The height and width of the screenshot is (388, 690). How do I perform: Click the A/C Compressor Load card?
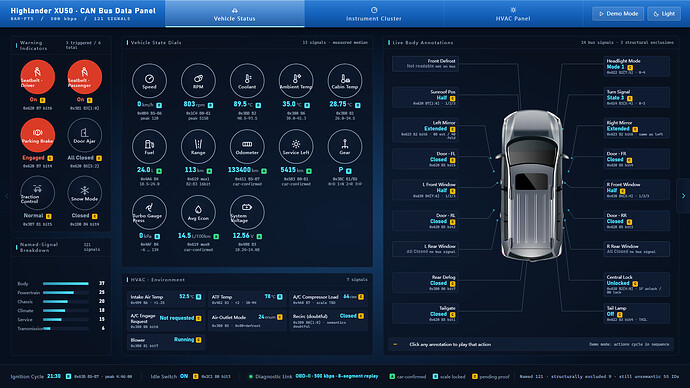328,299
